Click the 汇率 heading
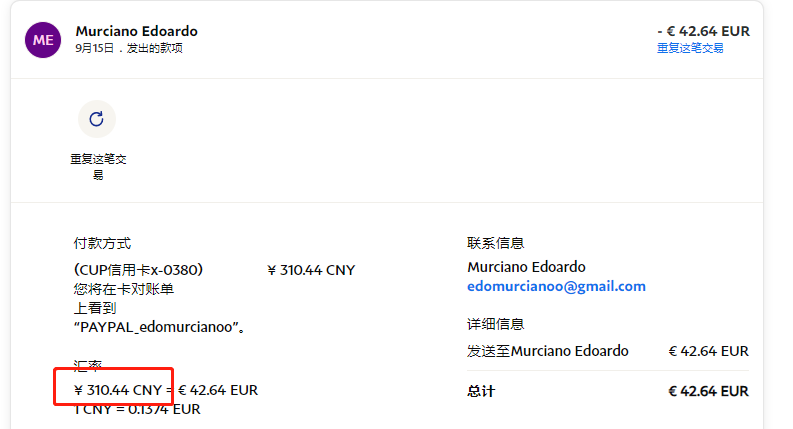Screen dimensions: 793x429 (x=88, y=367)
